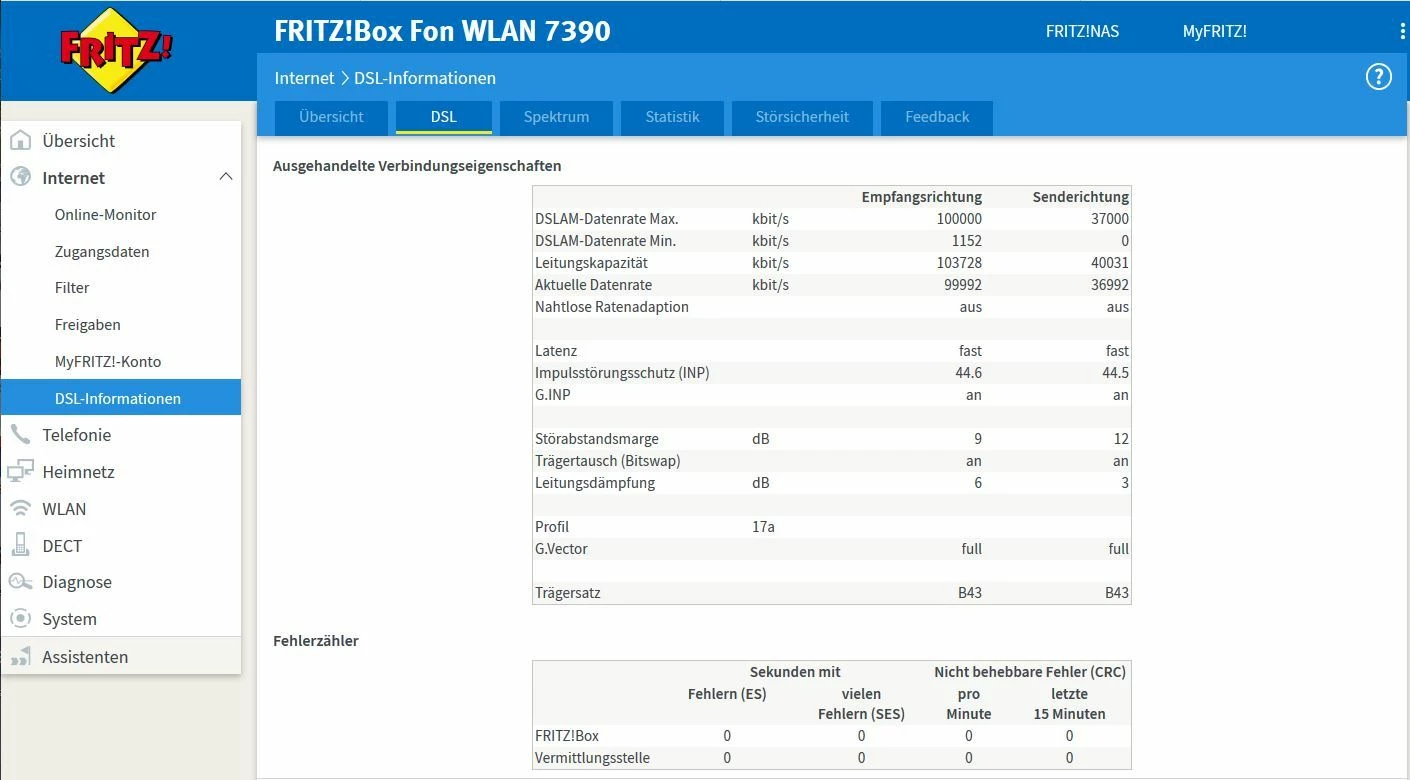Click the Nahtlose Ratenadaption row label
The width and height of the screenshot is (1410, 780).
(612, 307)
